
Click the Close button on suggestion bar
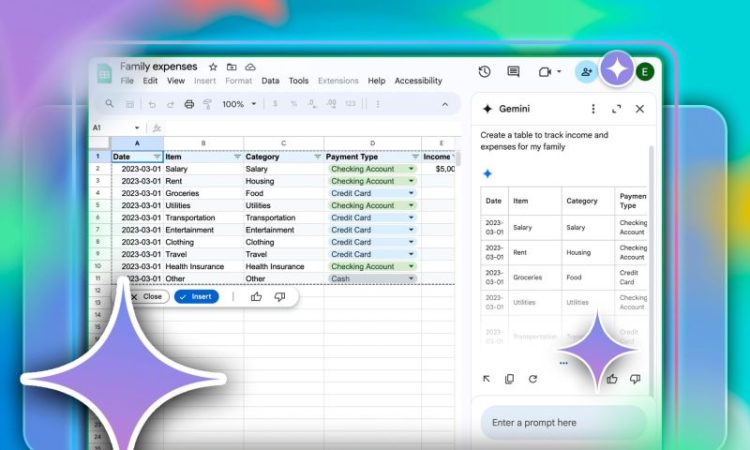pyautogui.click(x=147, y=297)
